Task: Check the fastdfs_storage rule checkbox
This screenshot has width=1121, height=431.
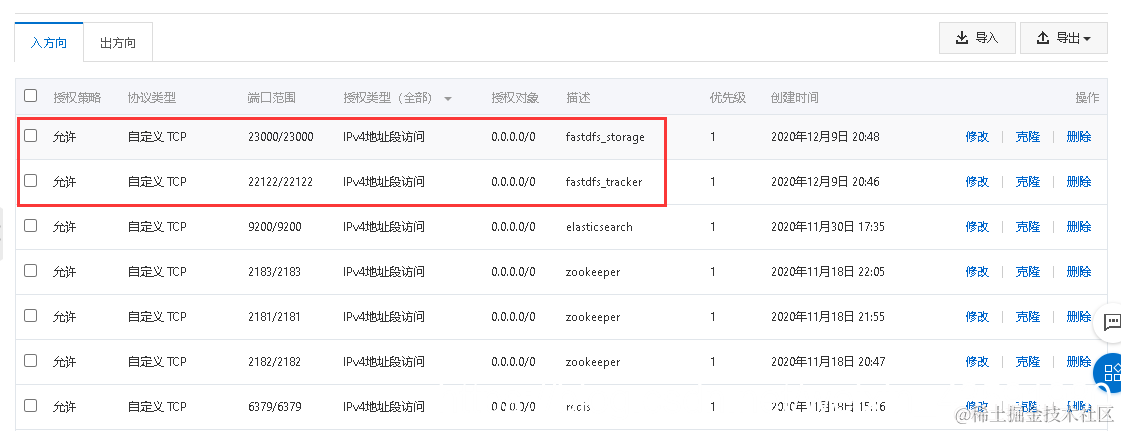Action: [31, 136]
